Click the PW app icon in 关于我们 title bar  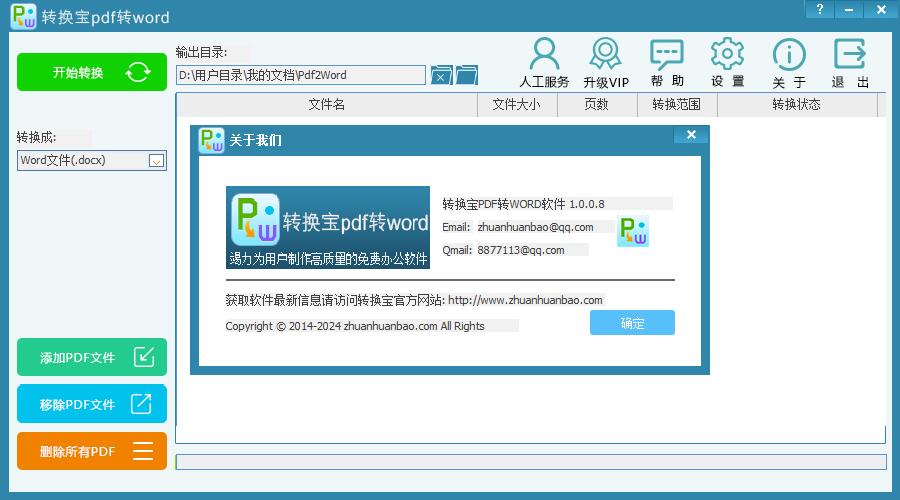[x=211, y=140]
